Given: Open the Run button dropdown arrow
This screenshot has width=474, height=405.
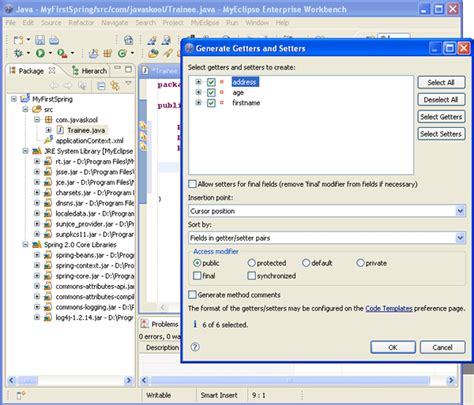Looking at the screenshot, I should pos(50,53).
